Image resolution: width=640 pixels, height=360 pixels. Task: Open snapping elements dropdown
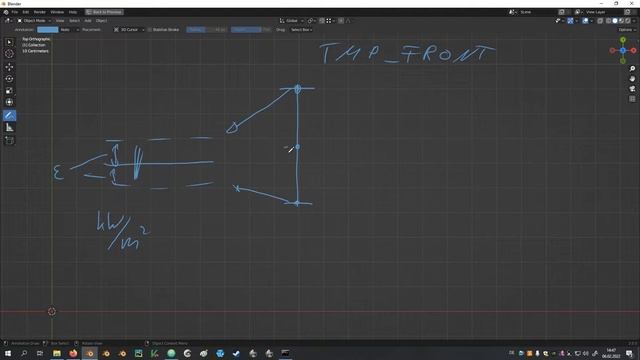click(330, 20)
